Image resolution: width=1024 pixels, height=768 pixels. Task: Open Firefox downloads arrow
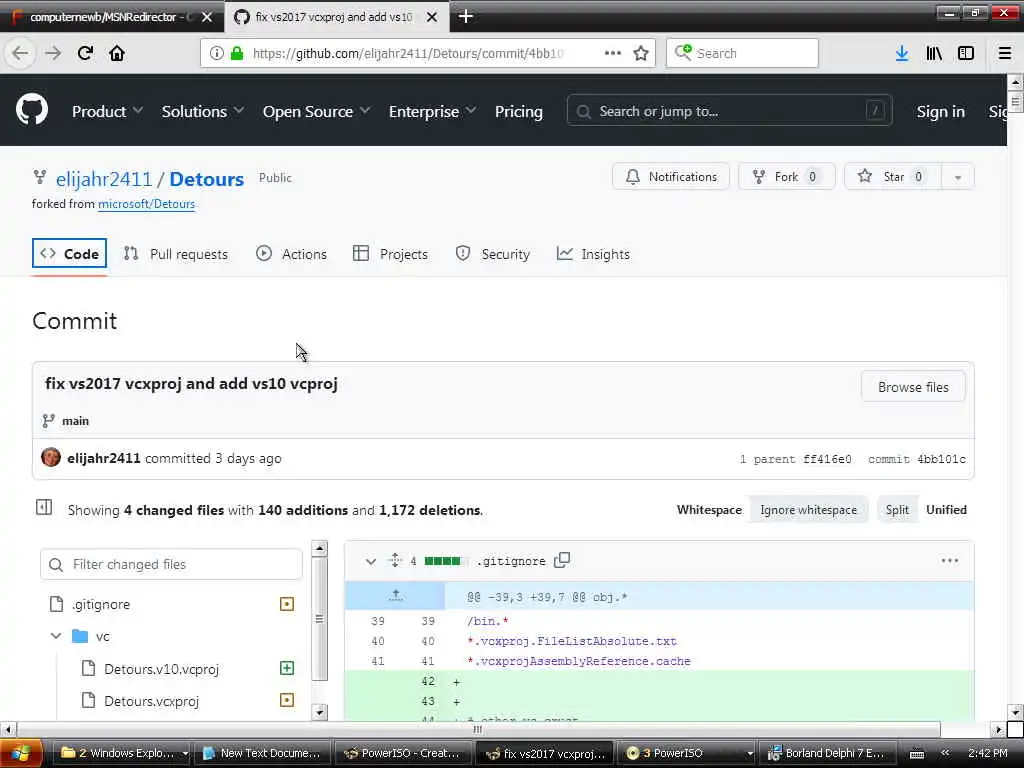[x=902, y=53]
